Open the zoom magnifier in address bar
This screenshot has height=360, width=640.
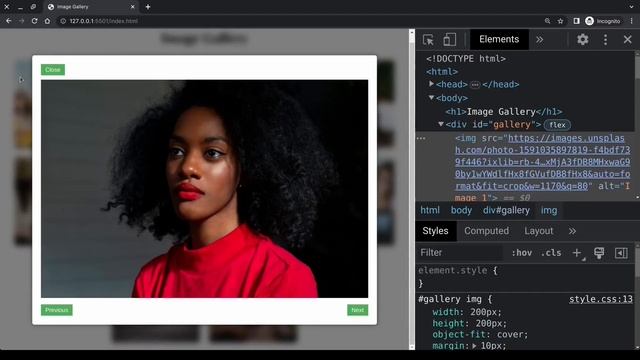coord(547,21)
